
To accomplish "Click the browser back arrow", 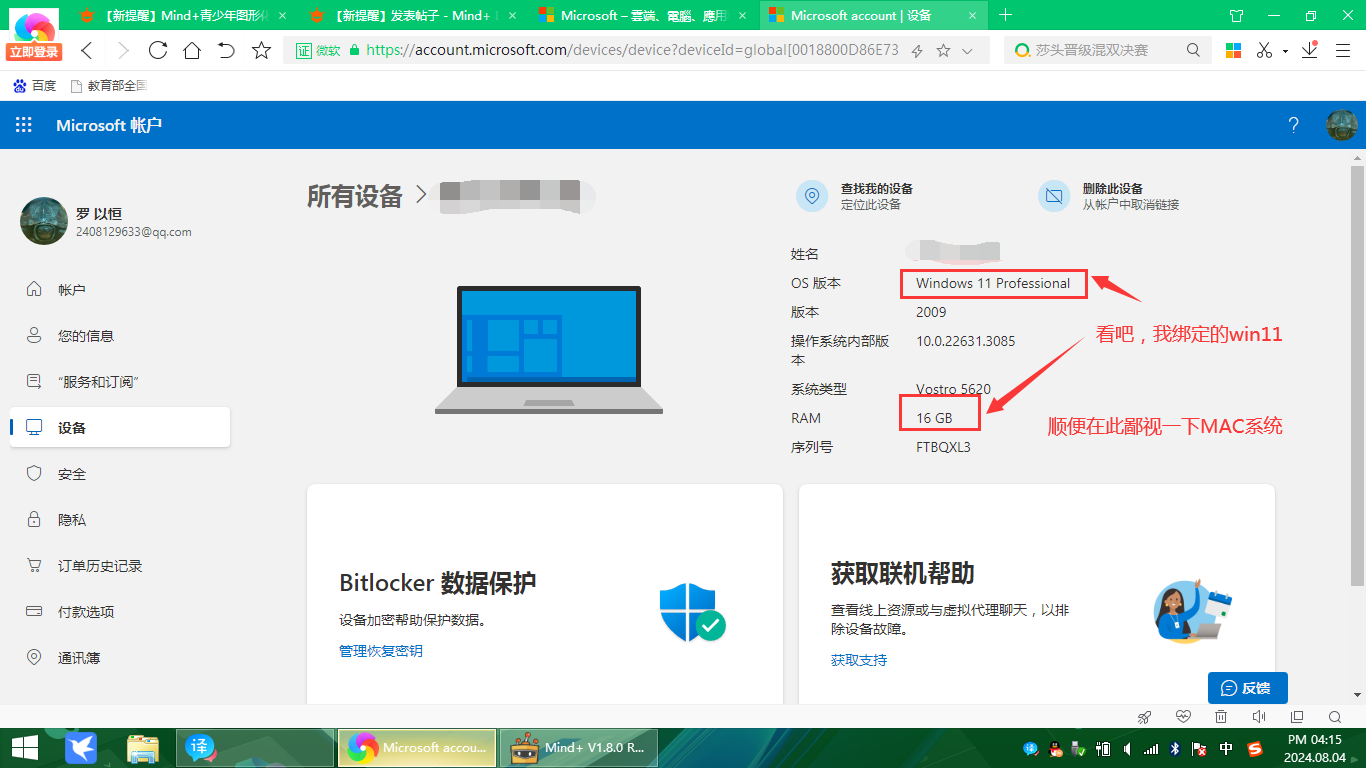I will [x=87, y=50].
